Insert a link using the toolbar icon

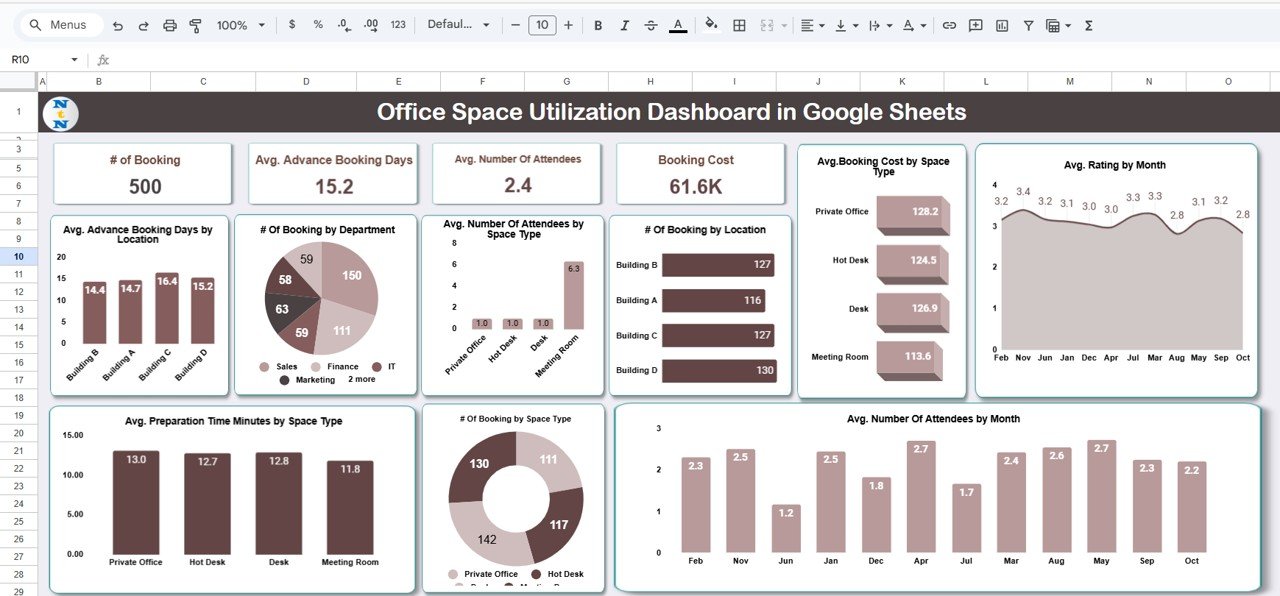point(949,25)
